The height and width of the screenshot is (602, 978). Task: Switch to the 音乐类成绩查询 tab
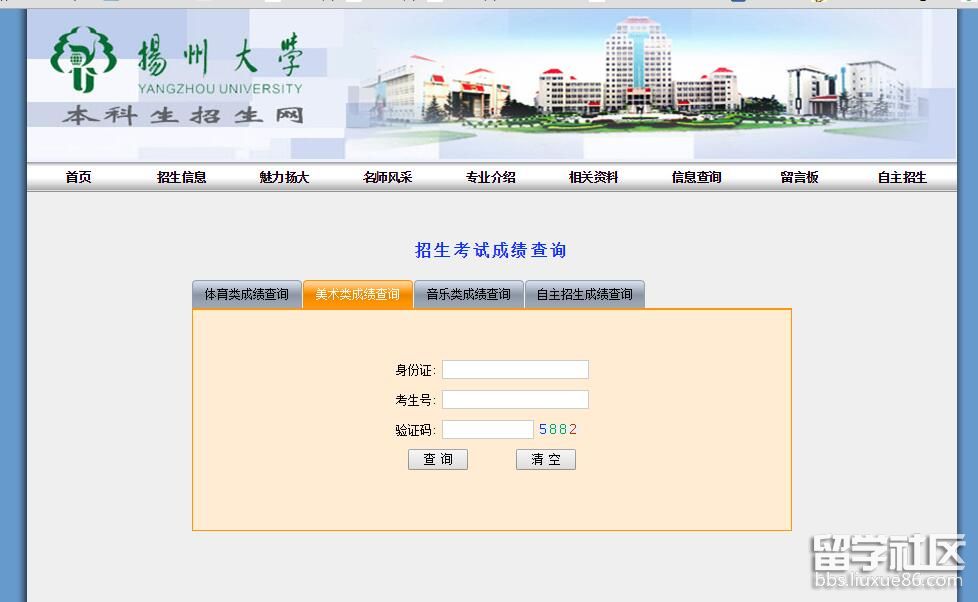[x=468, y=294]
